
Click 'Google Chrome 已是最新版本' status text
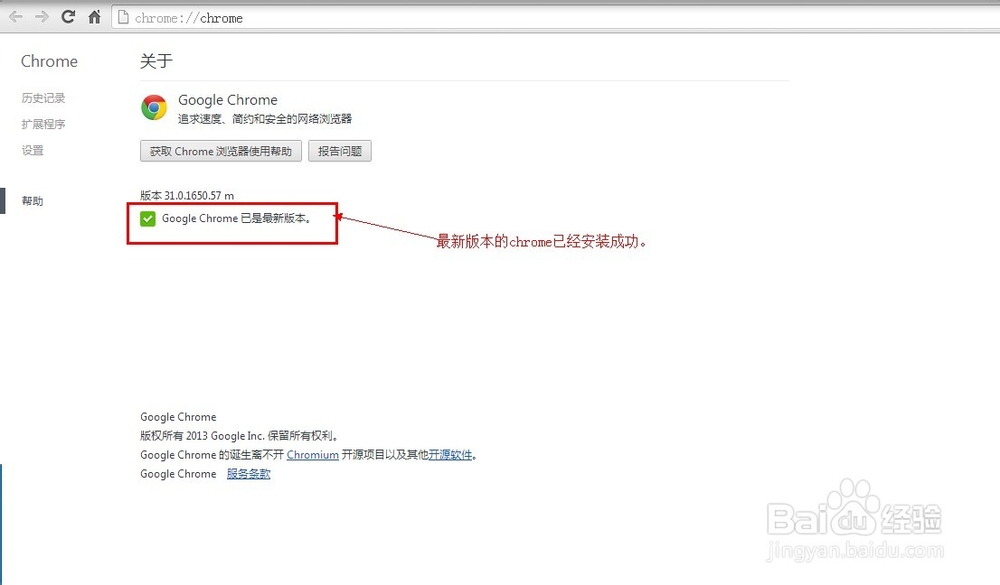click(x=237, y=218)
